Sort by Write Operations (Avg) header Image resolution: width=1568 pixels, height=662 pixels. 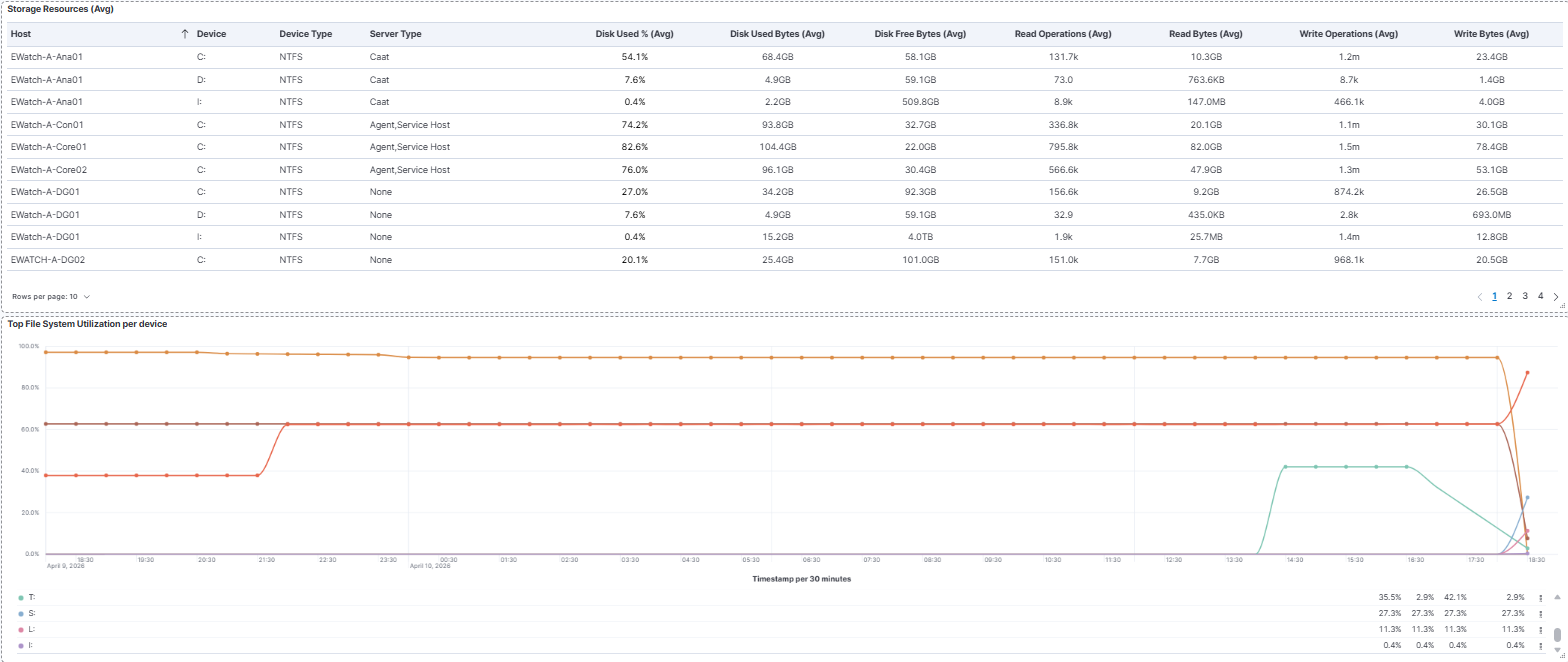[1348, 34]
